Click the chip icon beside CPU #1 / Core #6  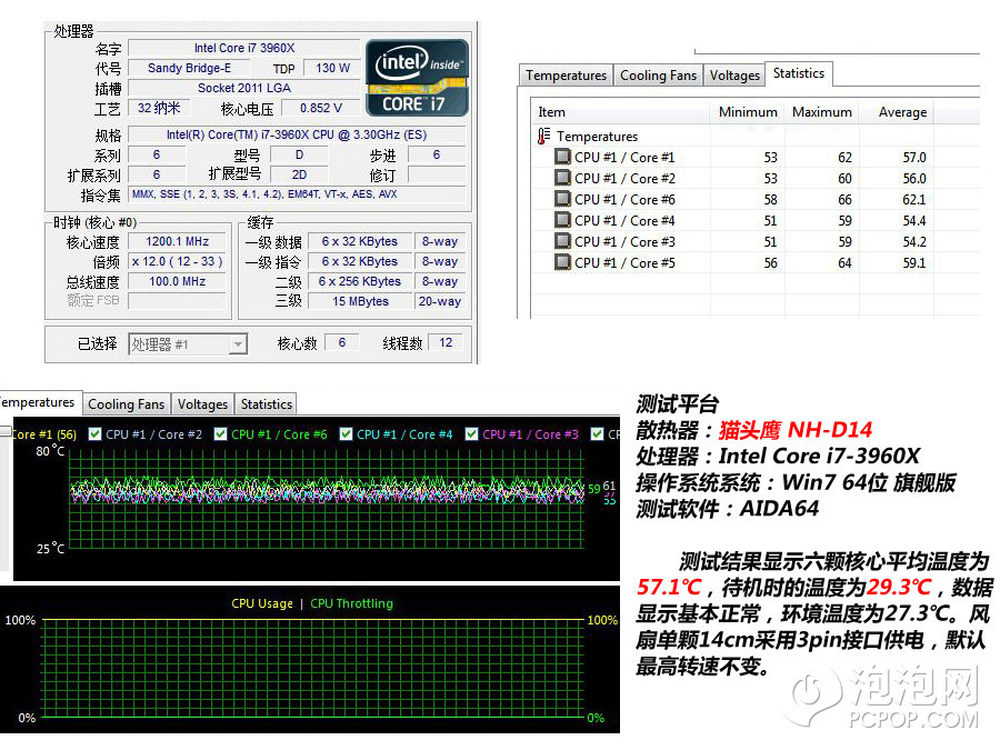point(562,198)
